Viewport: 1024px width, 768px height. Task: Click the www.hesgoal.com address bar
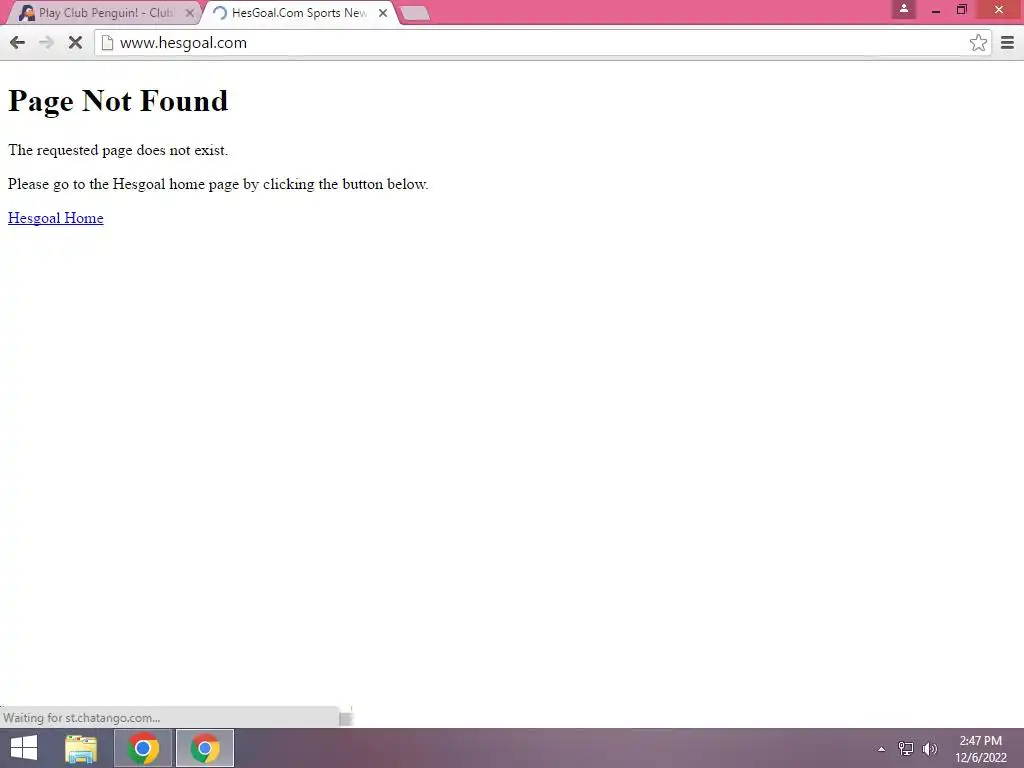tap(542, 43)
